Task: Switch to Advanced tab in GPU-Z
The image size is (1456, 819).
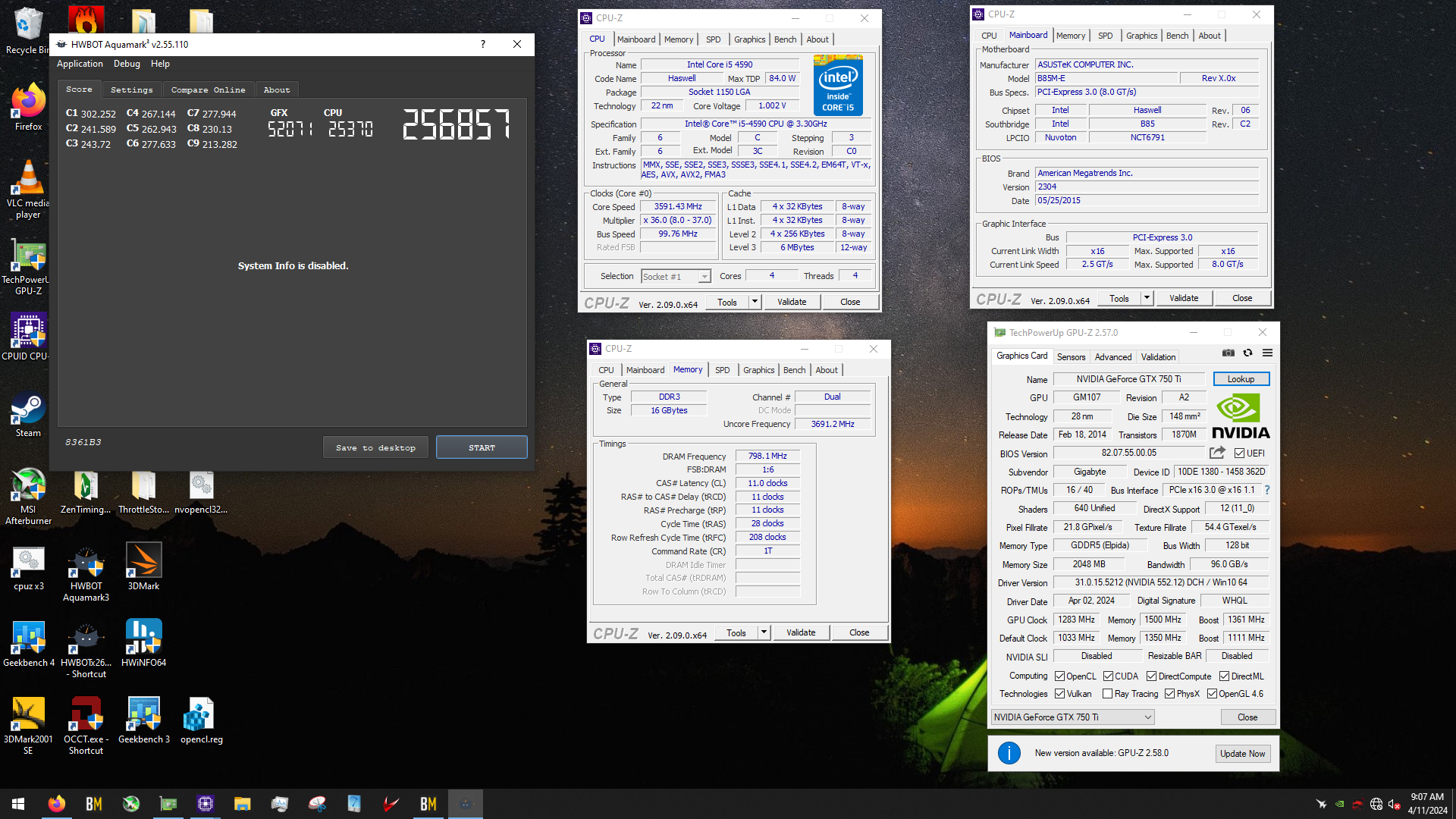Action: (1112, 357)
